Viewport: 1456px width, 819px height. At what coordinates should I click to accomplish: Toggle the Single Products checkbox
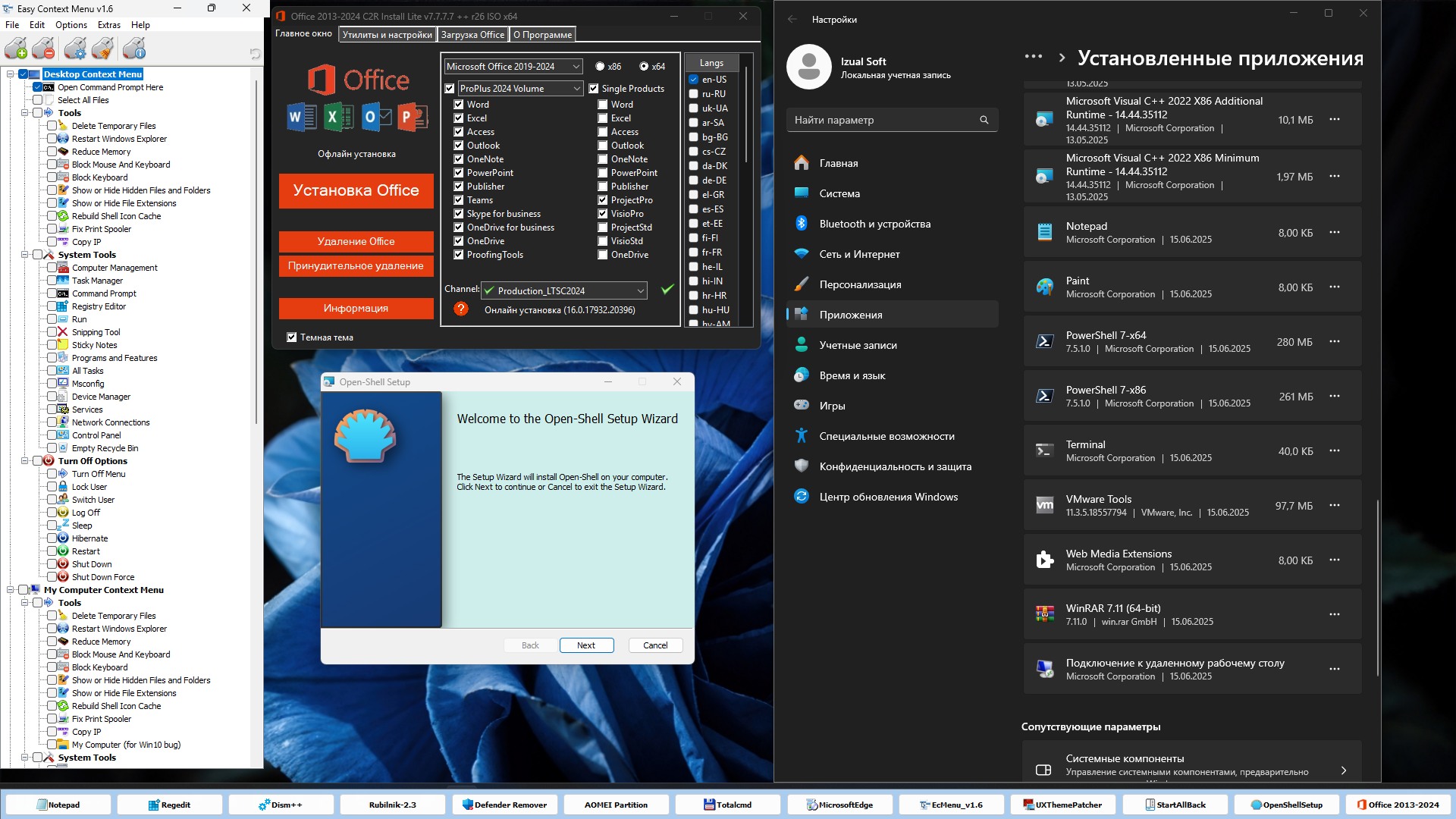point(594,89)
